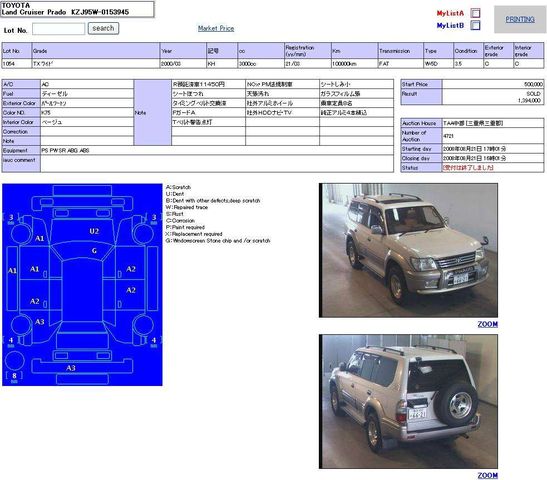Click the U2 mark on diagram

94,231
